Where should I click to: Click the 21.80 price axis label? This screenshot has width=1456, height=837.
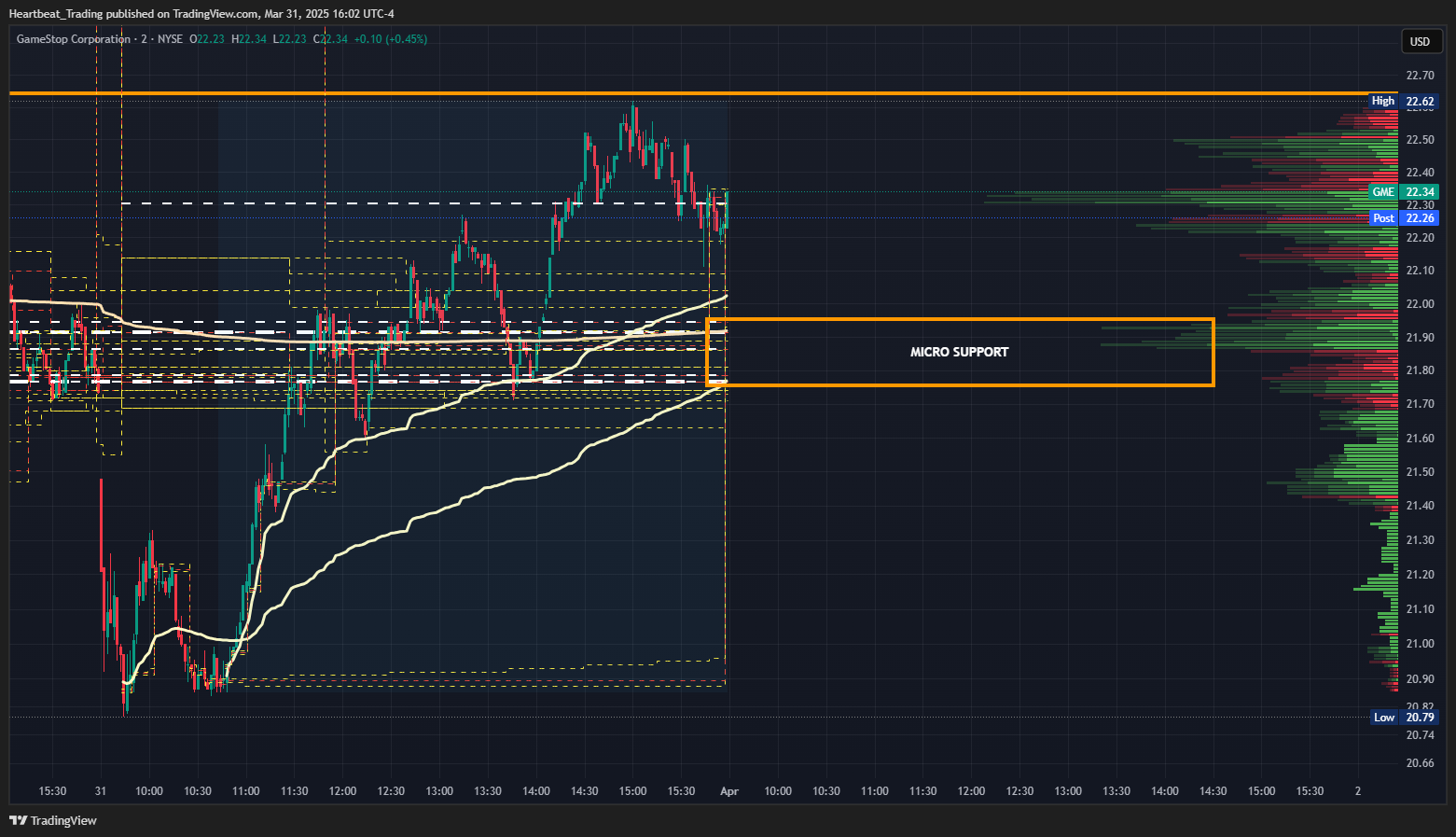[1420, 370]
